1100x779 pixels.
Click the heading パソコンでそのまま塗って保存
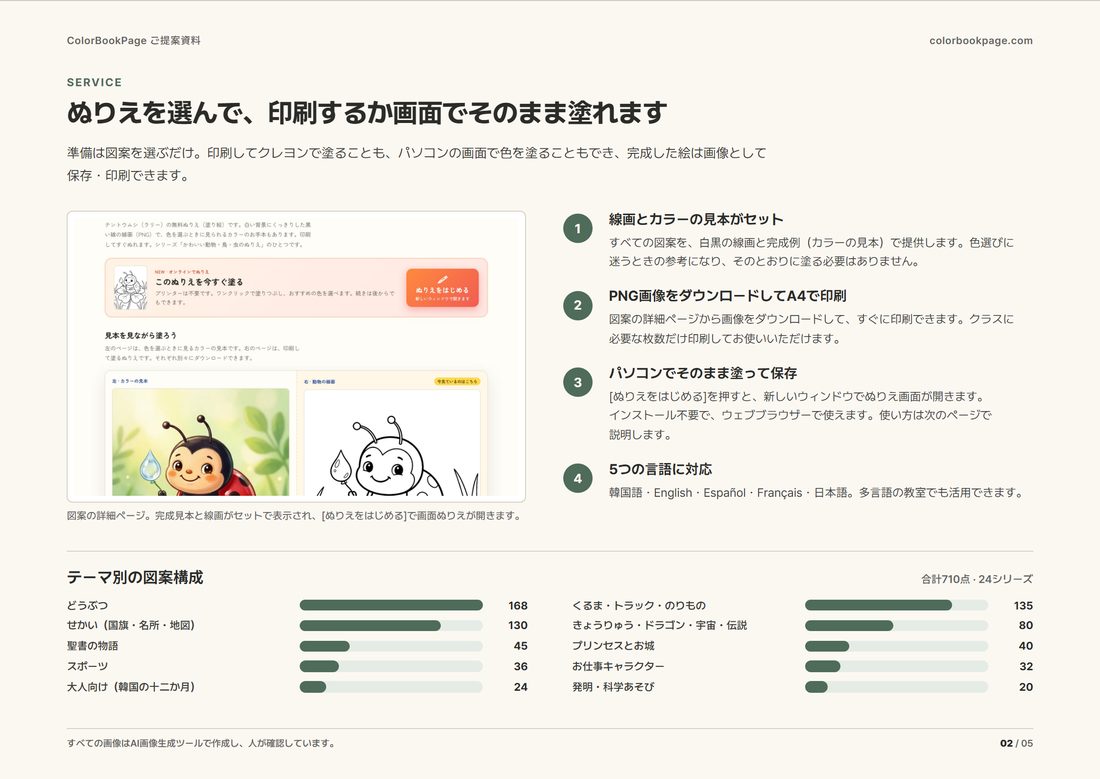click(703, 373)
